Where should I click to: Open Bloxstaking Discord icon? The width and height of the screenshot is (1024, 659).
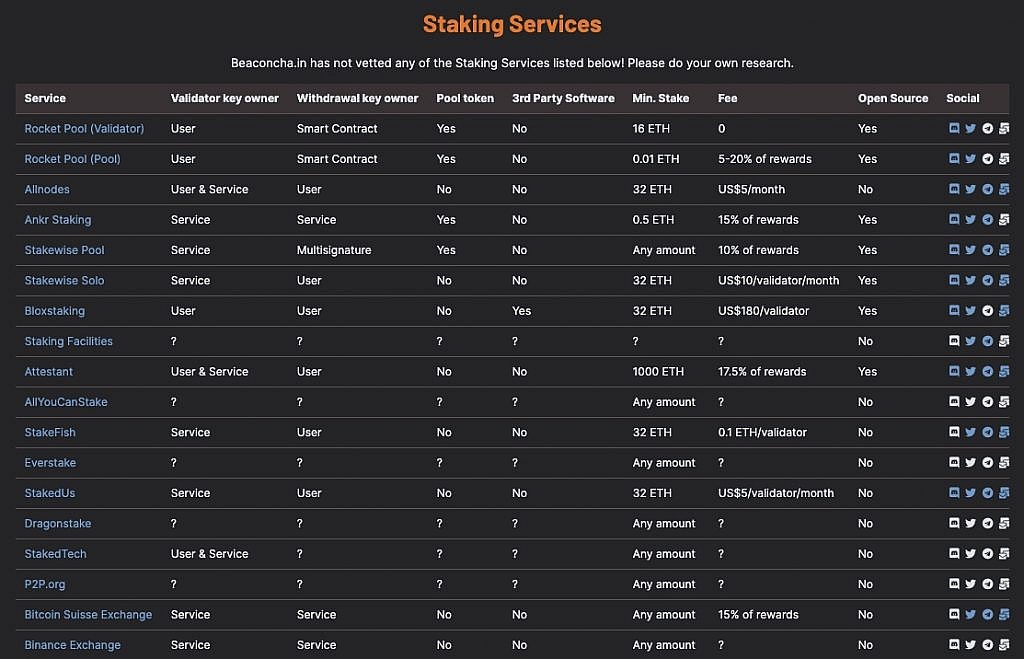[954, 311]
